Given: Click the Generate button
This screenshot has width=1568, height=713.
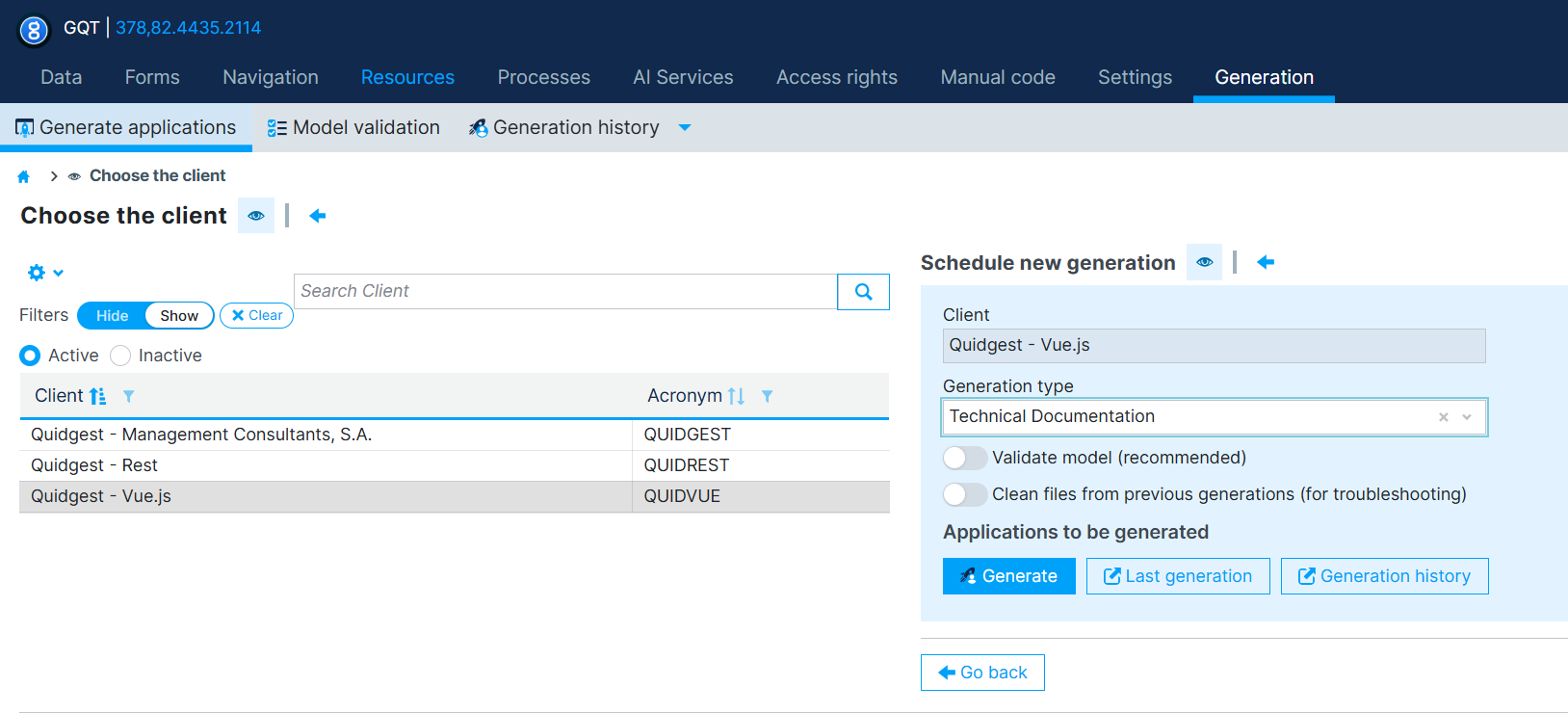Looking at the screenshot, I should [x=1009, y=576].
